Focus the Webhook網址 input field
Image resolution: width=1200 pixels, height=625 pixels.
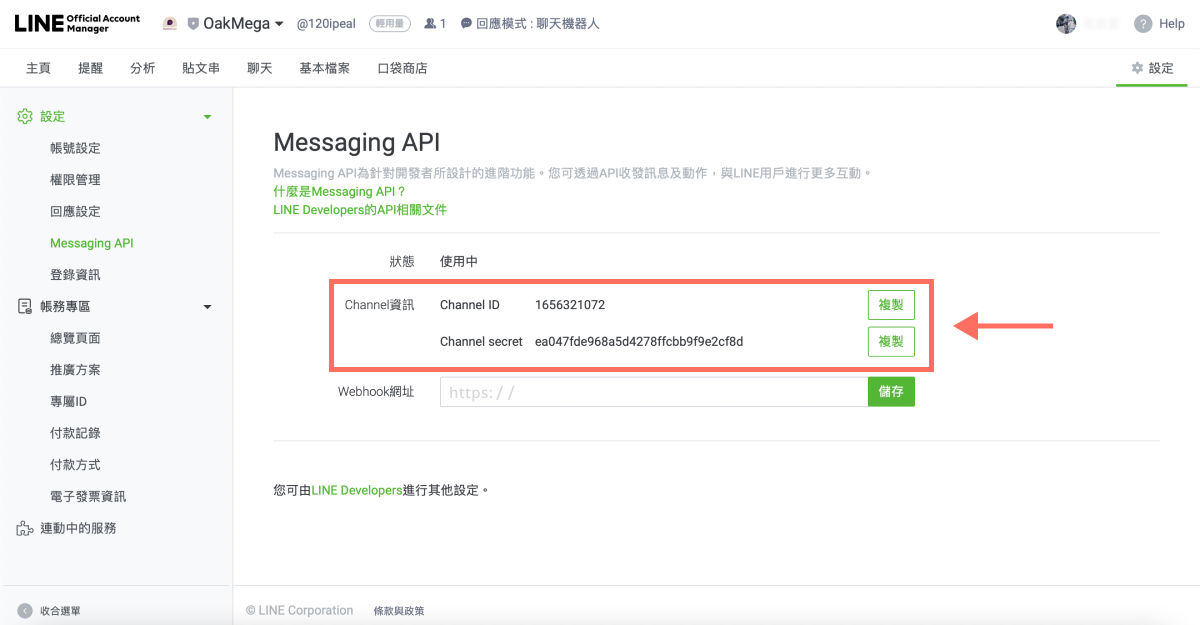click(653, 392)
